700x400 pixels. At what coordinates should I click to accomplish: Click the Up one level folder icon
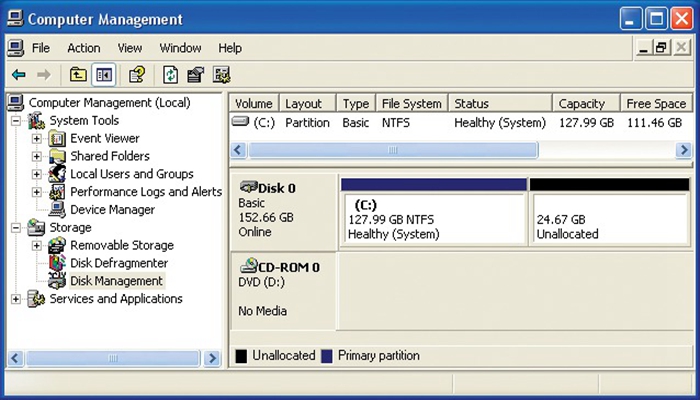[x=78, y=75]
